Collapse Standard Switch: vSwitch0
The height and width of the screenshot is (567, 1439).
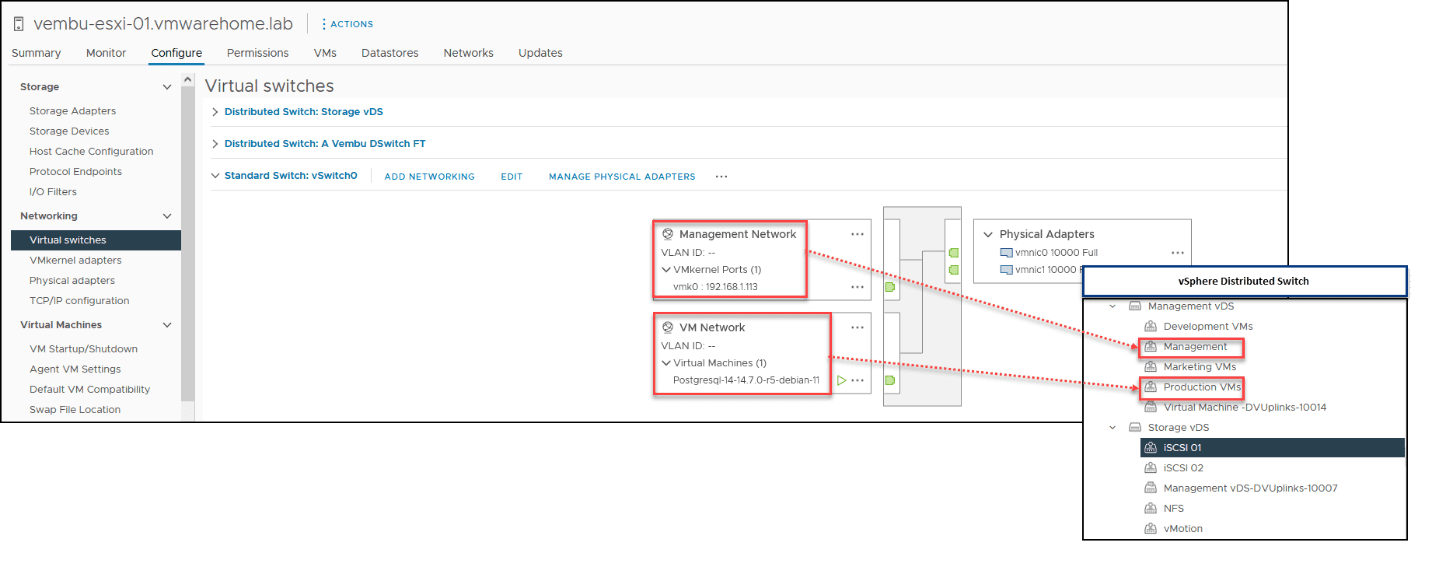pos(215,176)
